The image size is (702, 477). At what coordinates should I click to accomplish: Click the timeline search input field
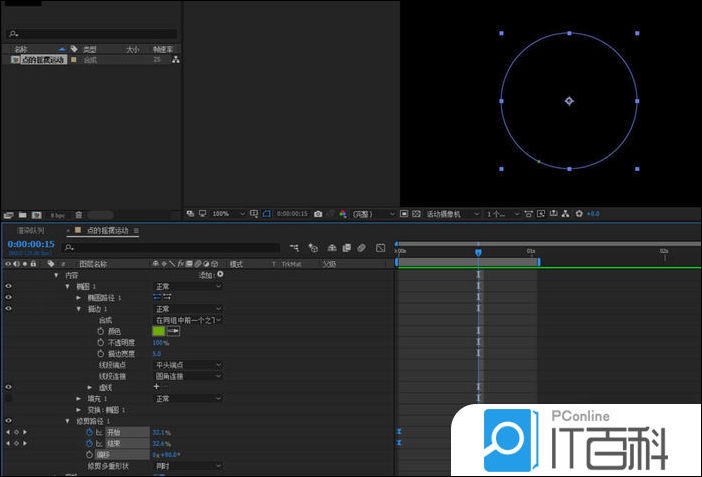pyautogui.click(x=170, y=248)
